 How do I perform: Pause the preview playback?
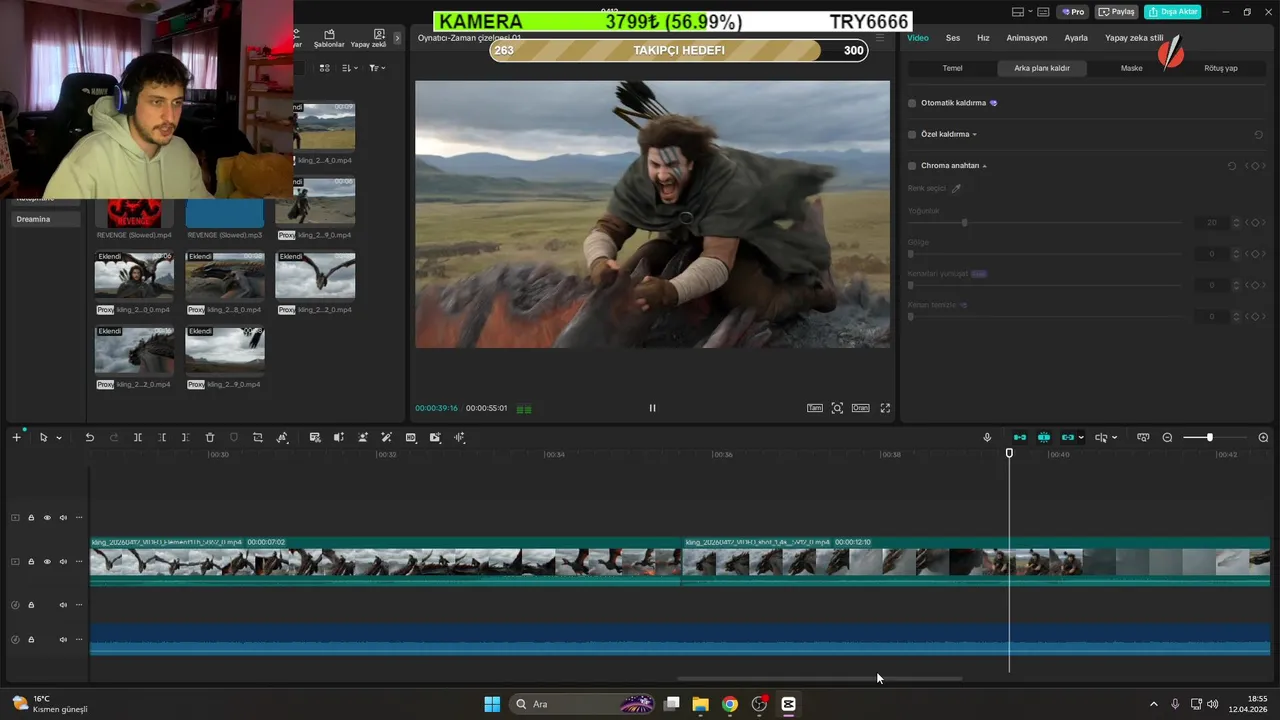click(652, 408)
